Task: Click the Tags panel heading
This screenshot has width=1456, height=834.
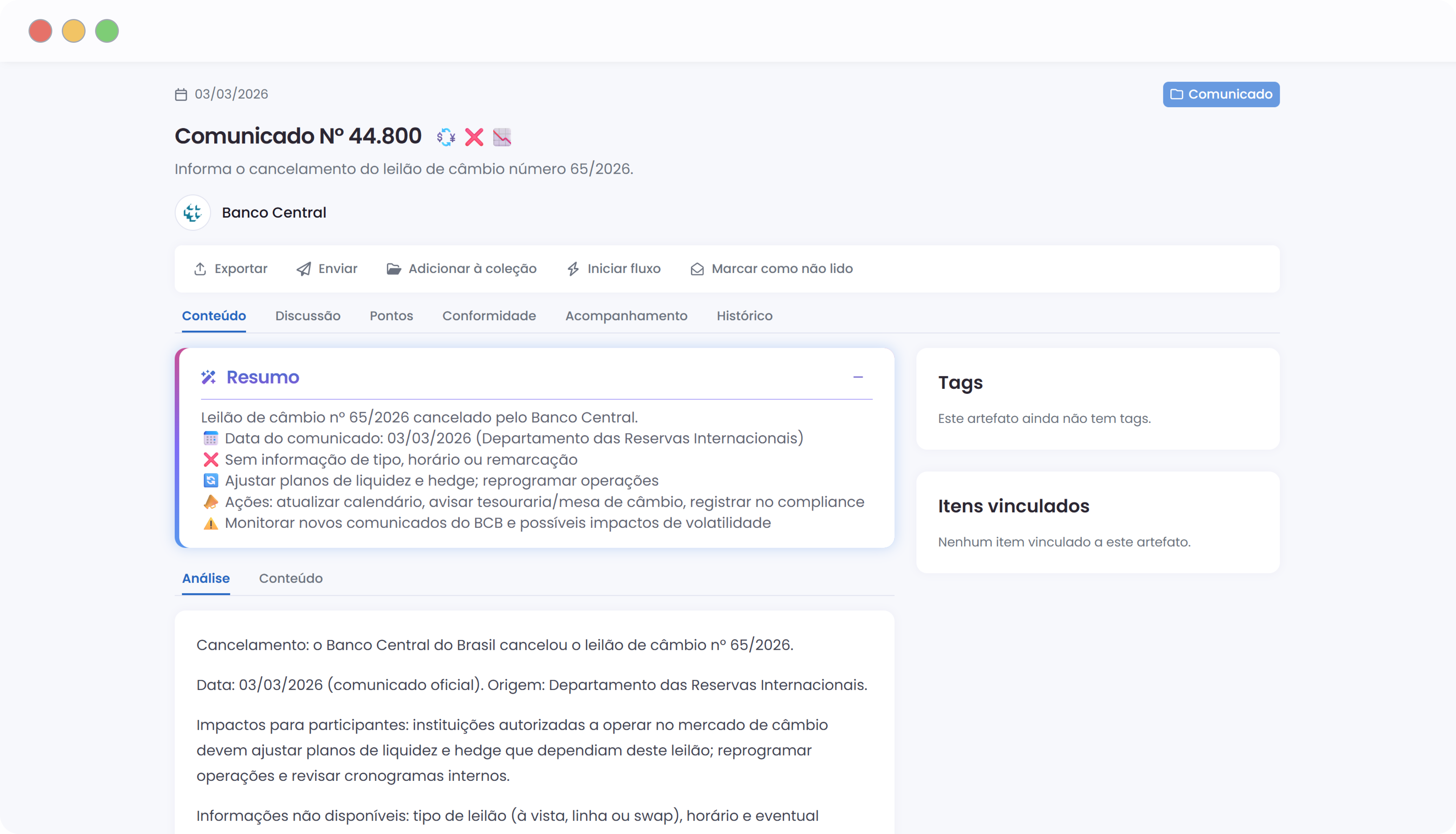Action: [x=960, y=383]
